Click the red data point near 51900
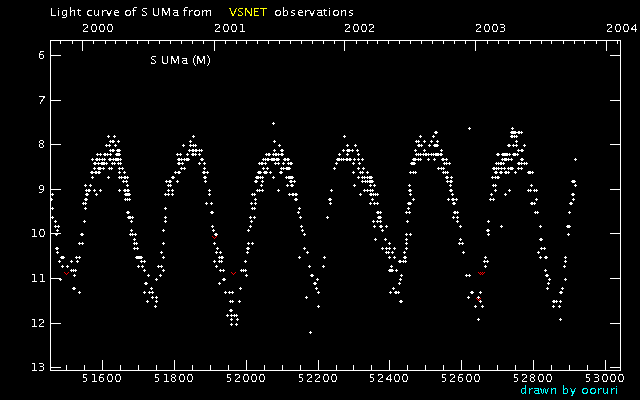The width and height of the screenshot is (640, 400). coord(215,237)
